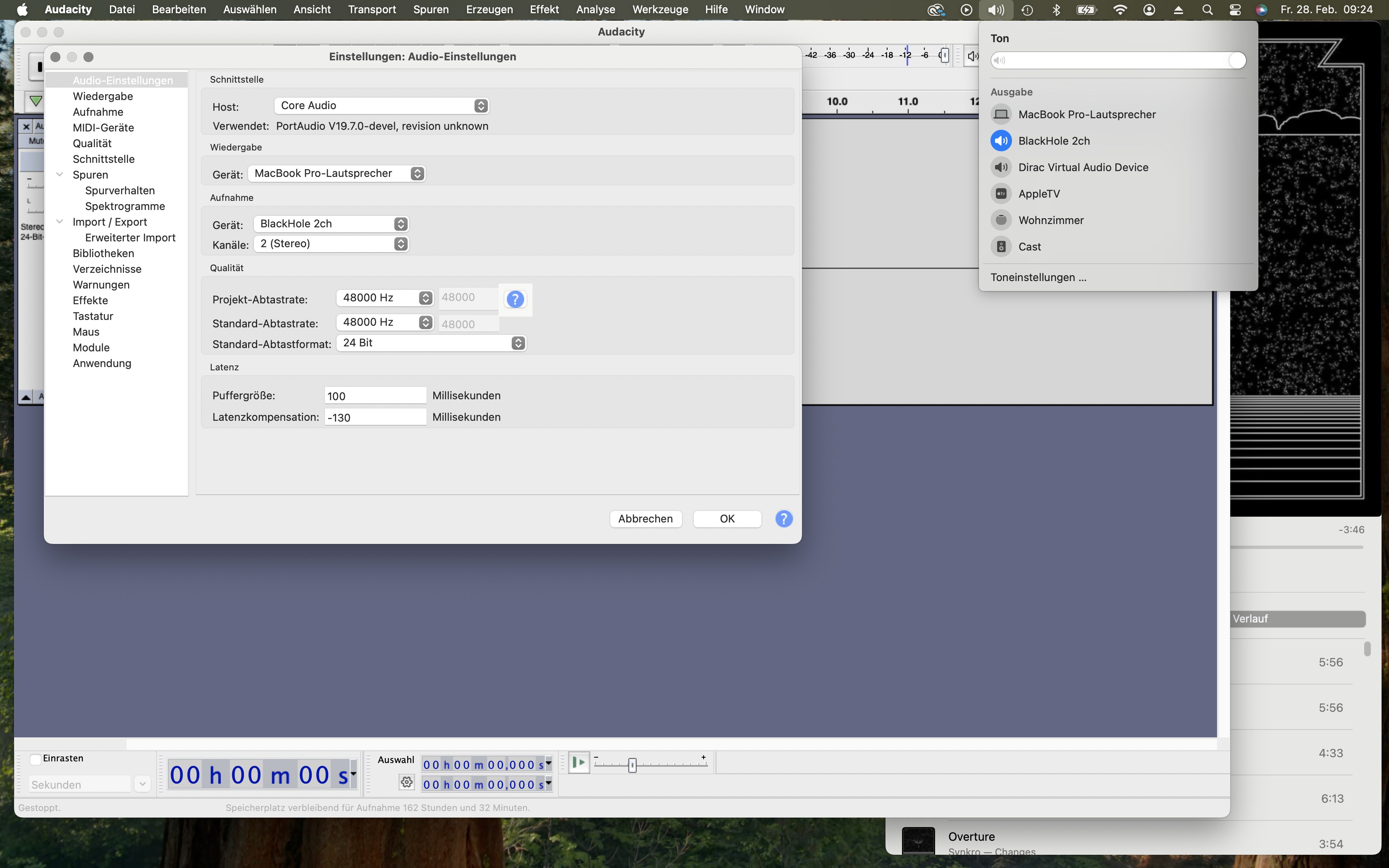
Task: Open the Werkzeuge menu
Action: tap(660, 10)
